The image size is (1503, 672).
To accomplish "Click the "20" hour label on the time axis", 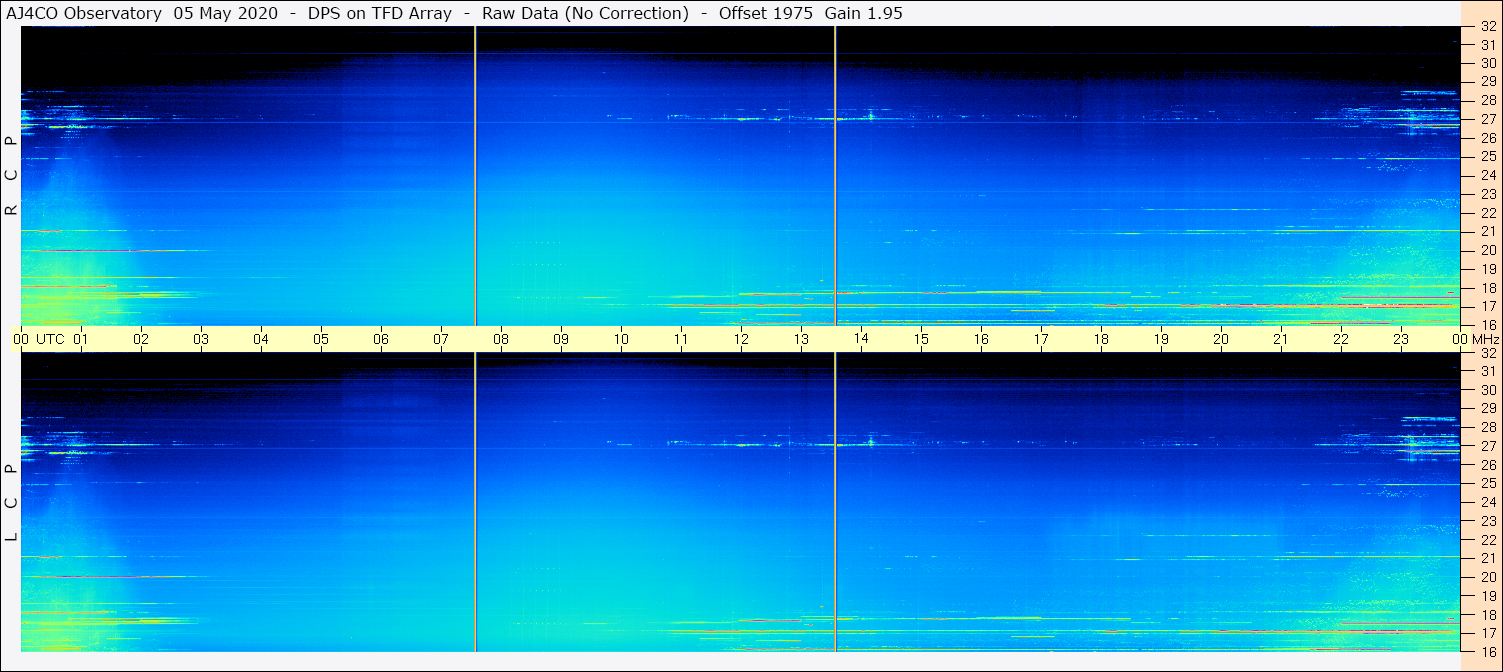I will pos(1221,339).
